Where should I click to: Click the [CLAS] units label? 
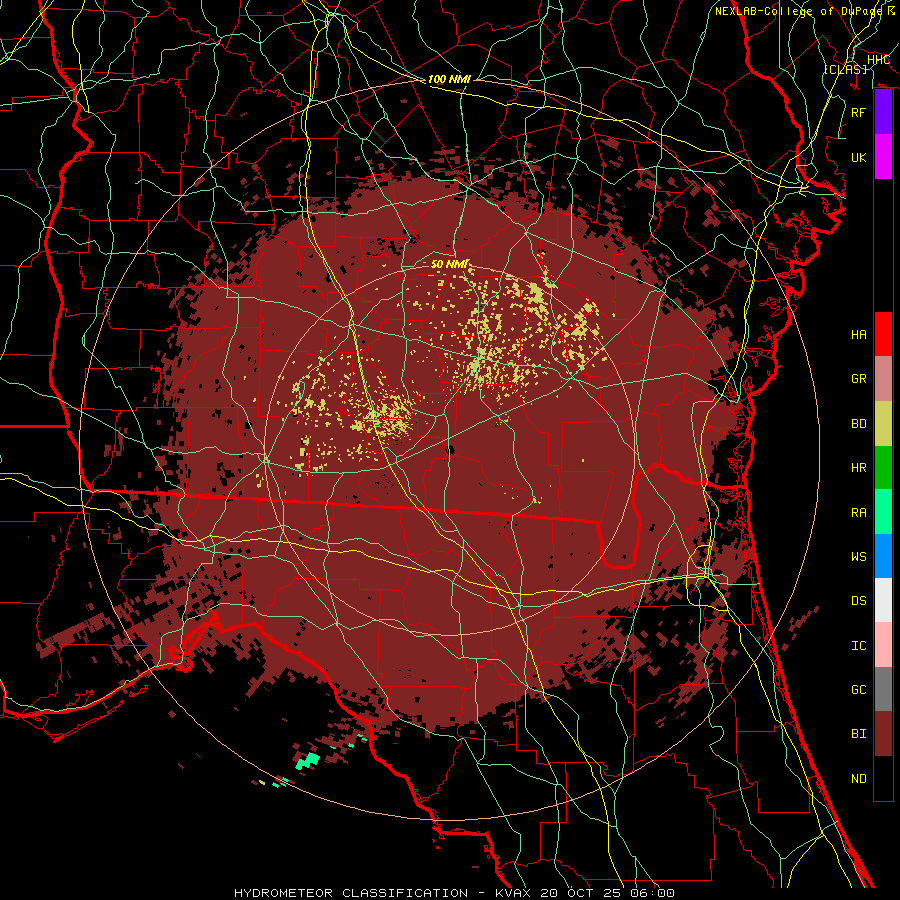845,69
